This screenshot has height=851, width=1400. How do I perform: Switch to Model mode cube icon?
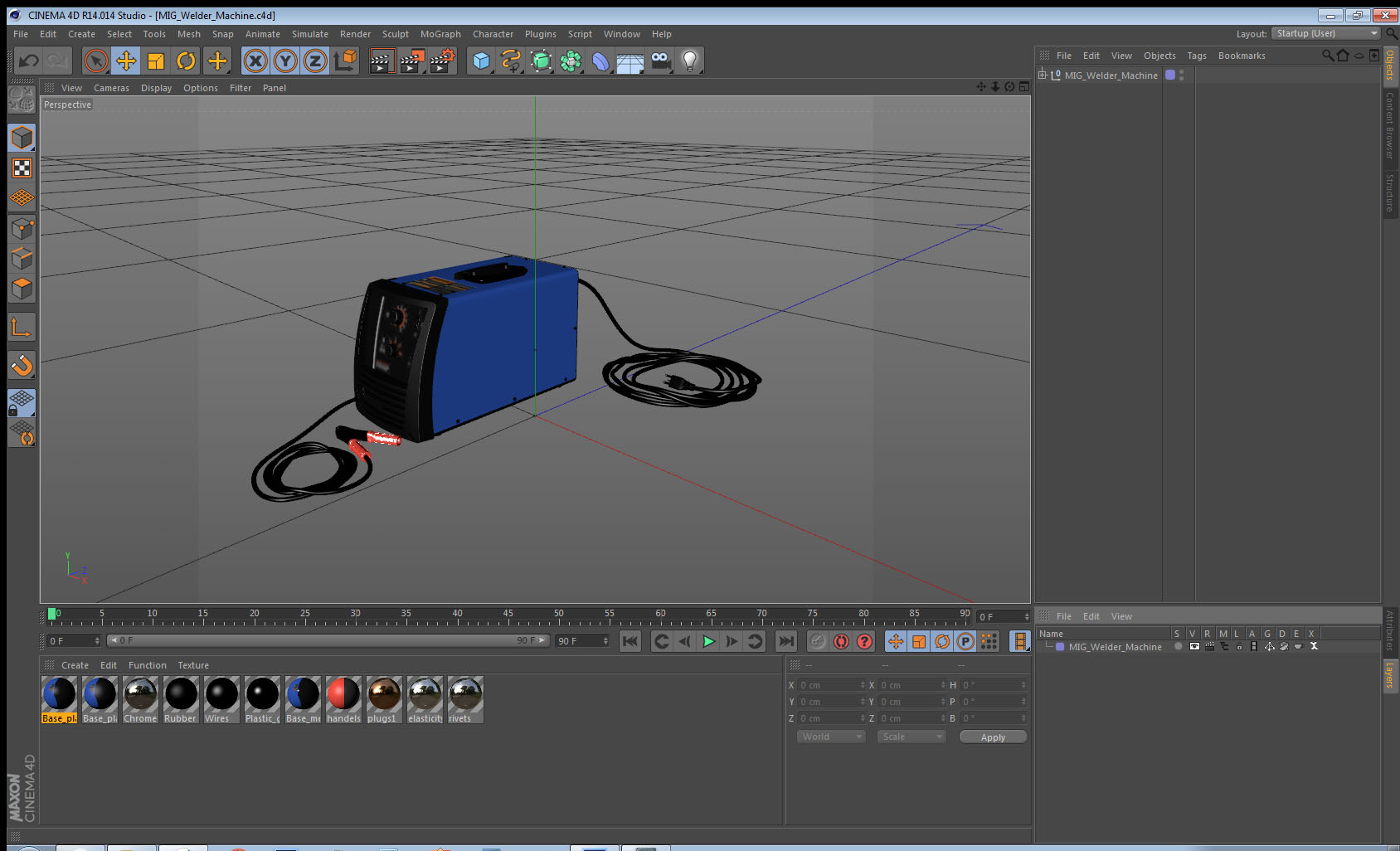(x=22, y=138)
